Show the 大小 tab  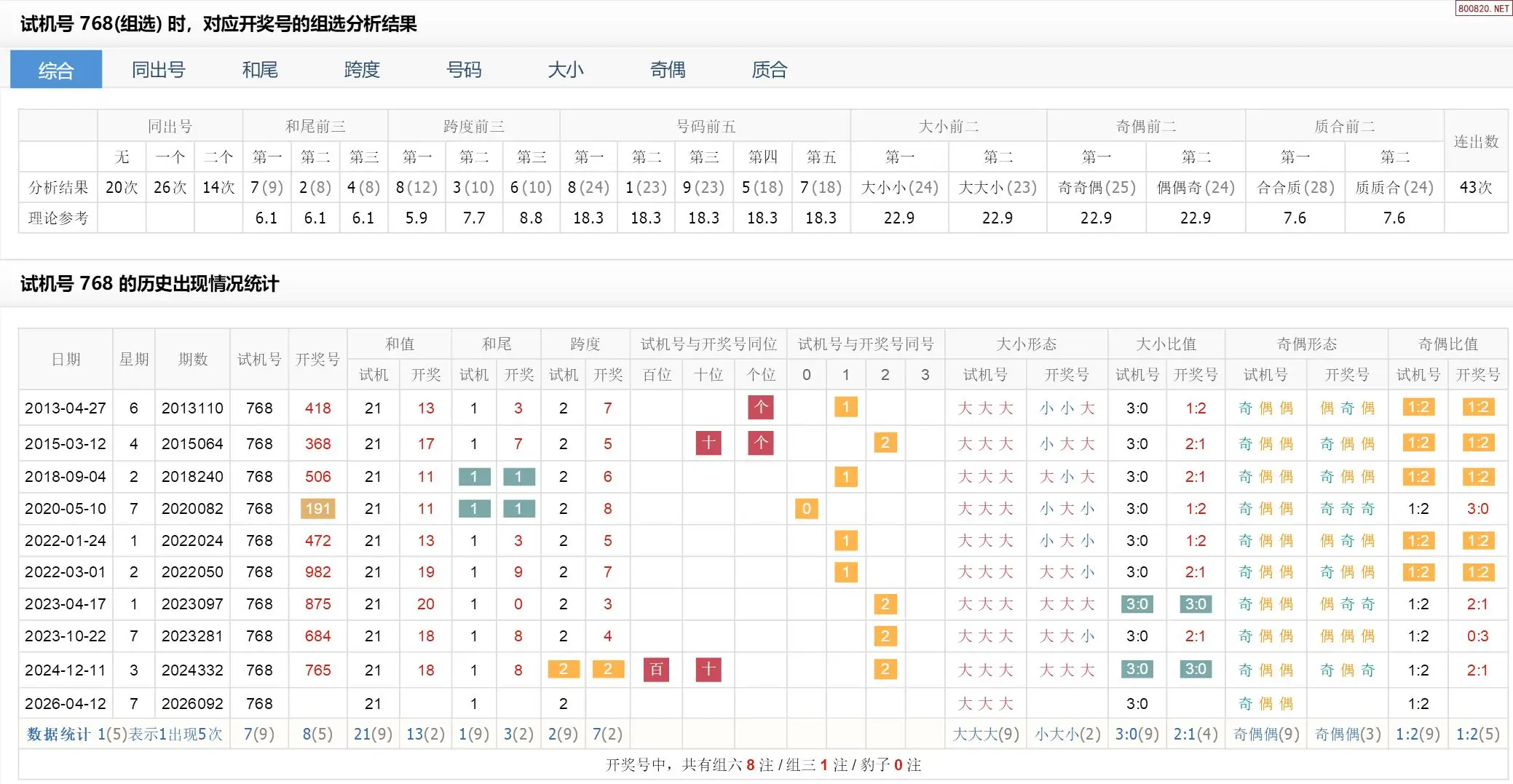pos(566,70)
